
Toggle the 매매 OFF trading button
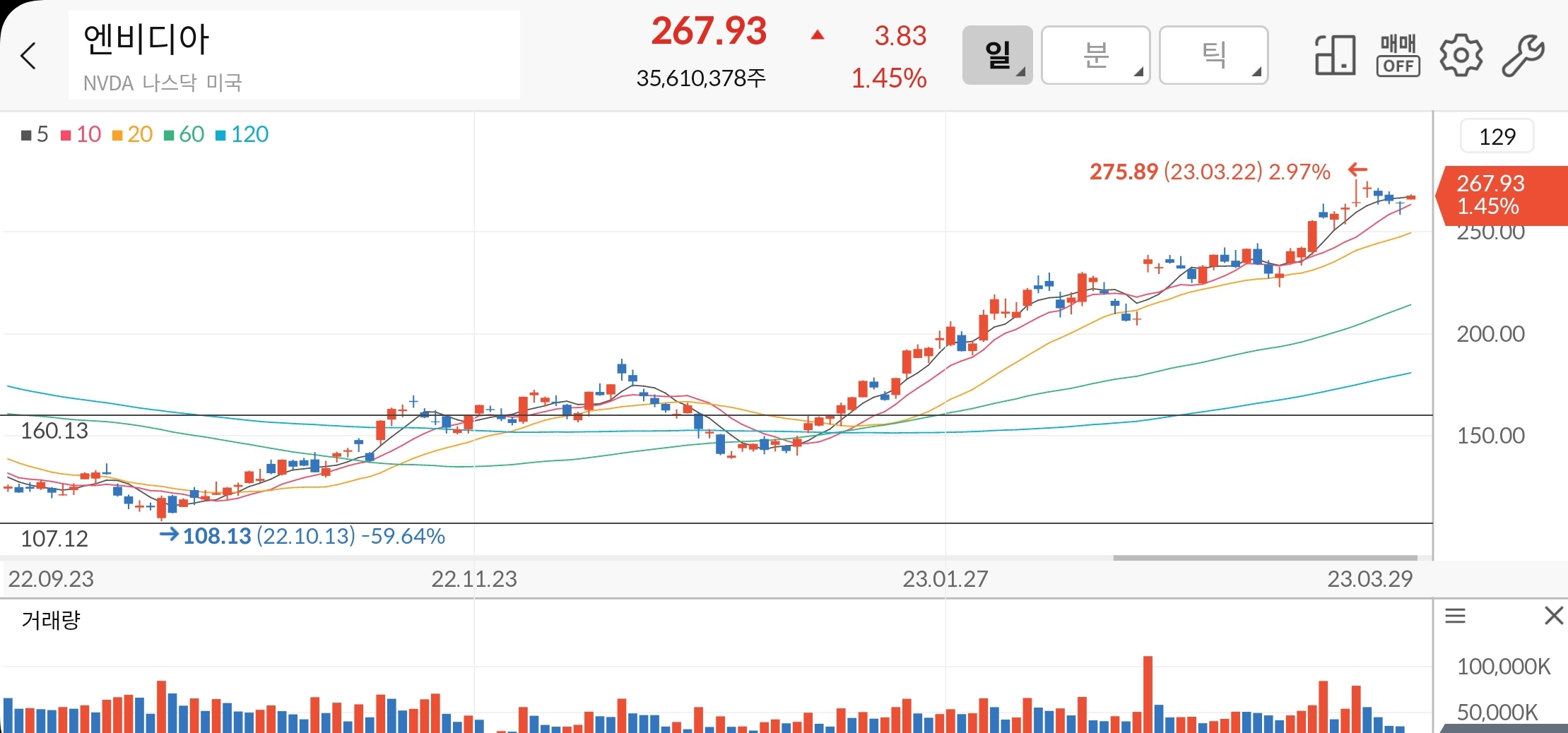(x=1398, y=55)
